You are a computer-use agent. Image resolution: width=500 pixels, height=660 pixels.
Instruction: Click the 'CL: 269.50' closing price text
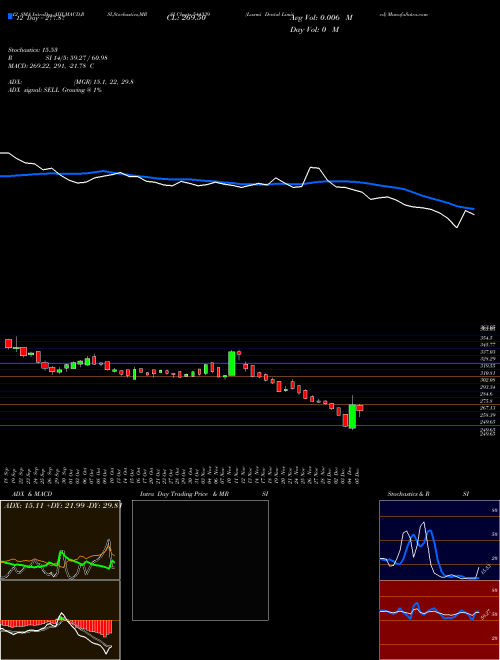pyautogui.click(x=186, y=19)
